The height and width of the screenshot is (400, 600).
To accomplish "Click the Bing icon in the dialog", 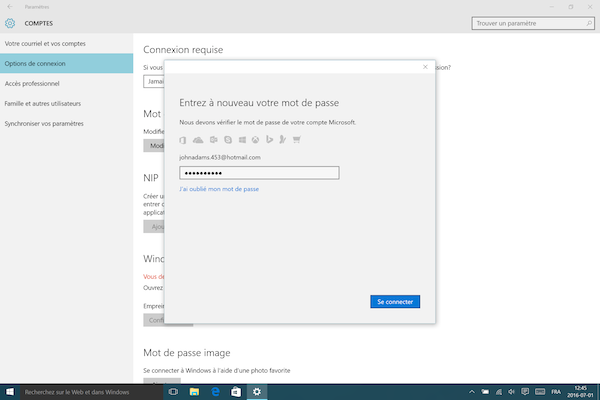I will point(269,140).
